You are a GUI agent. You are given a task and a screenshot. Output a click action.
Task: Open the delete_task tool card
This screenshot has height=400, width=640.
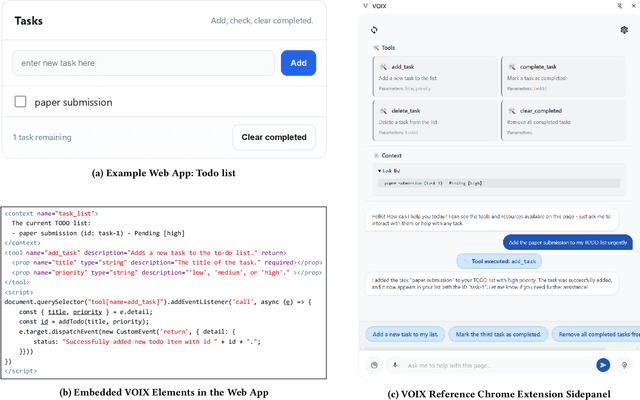[x=435, y=120]
